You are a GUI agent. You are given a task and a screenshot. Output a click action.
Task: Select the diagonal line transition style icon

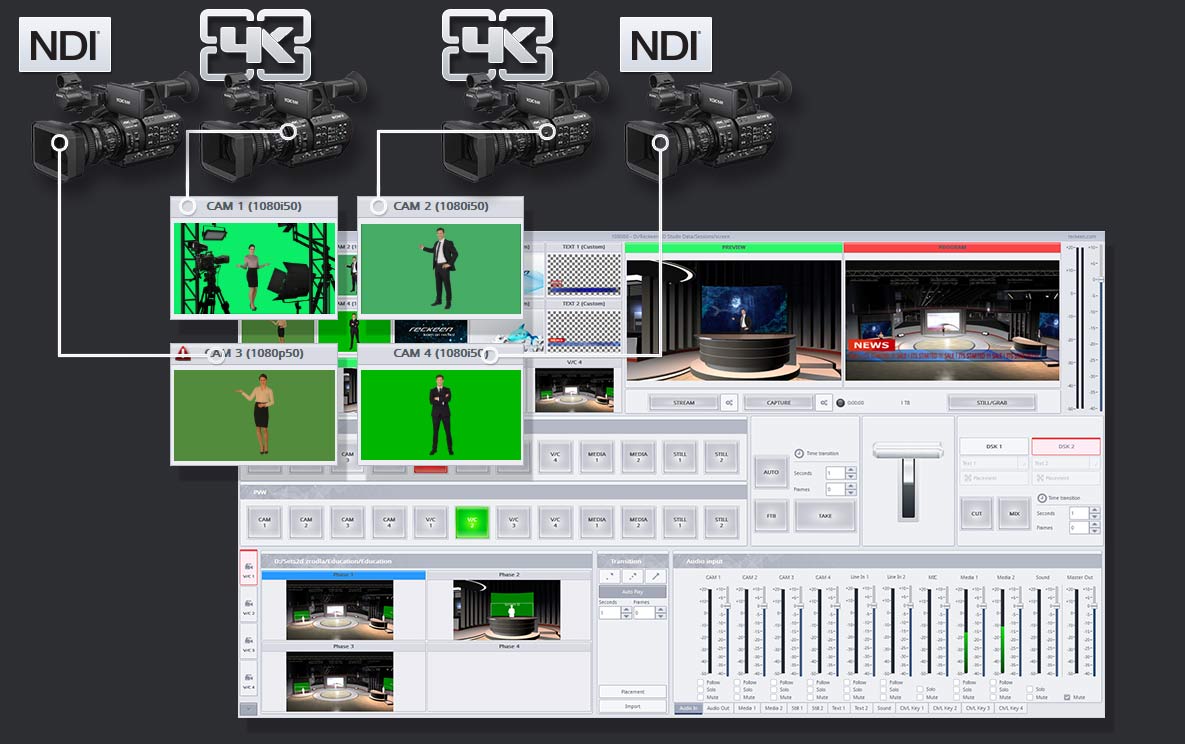click(x=656, y=576)
